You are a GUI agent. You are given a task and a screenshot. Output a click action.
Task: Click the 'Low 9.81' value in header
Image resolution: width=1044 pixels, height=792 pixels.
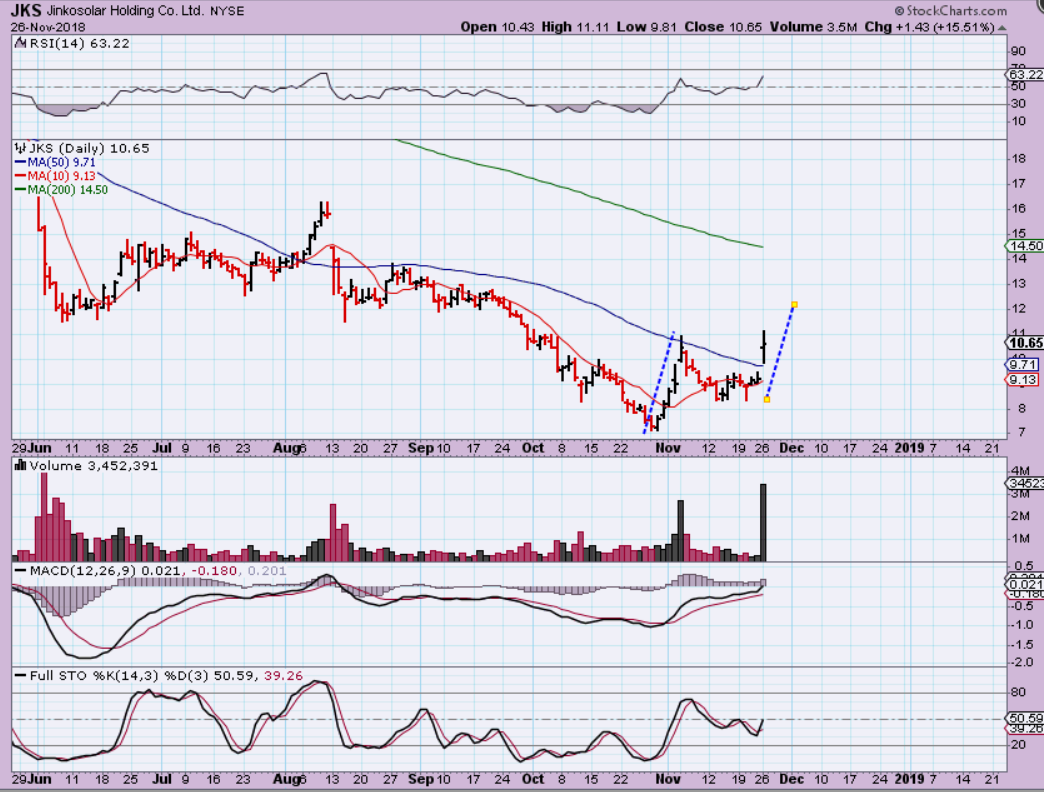point(647,27)
